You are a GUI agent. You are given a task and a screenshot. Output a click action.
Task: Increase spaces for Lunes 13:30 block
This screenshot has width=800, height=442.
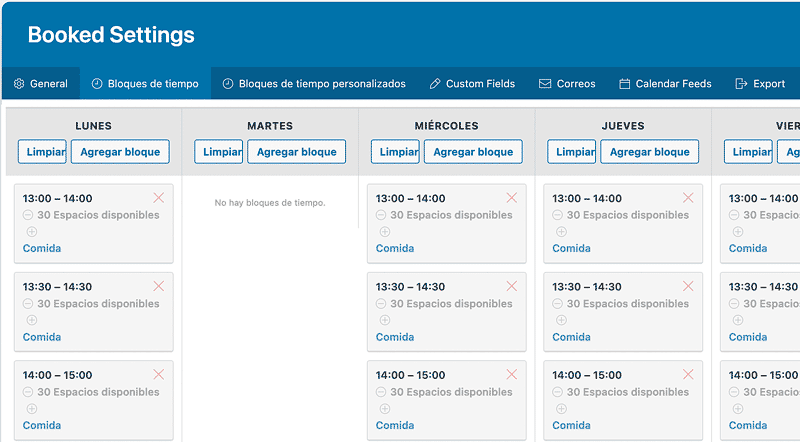pyautogui.click(x=32, y=320)
